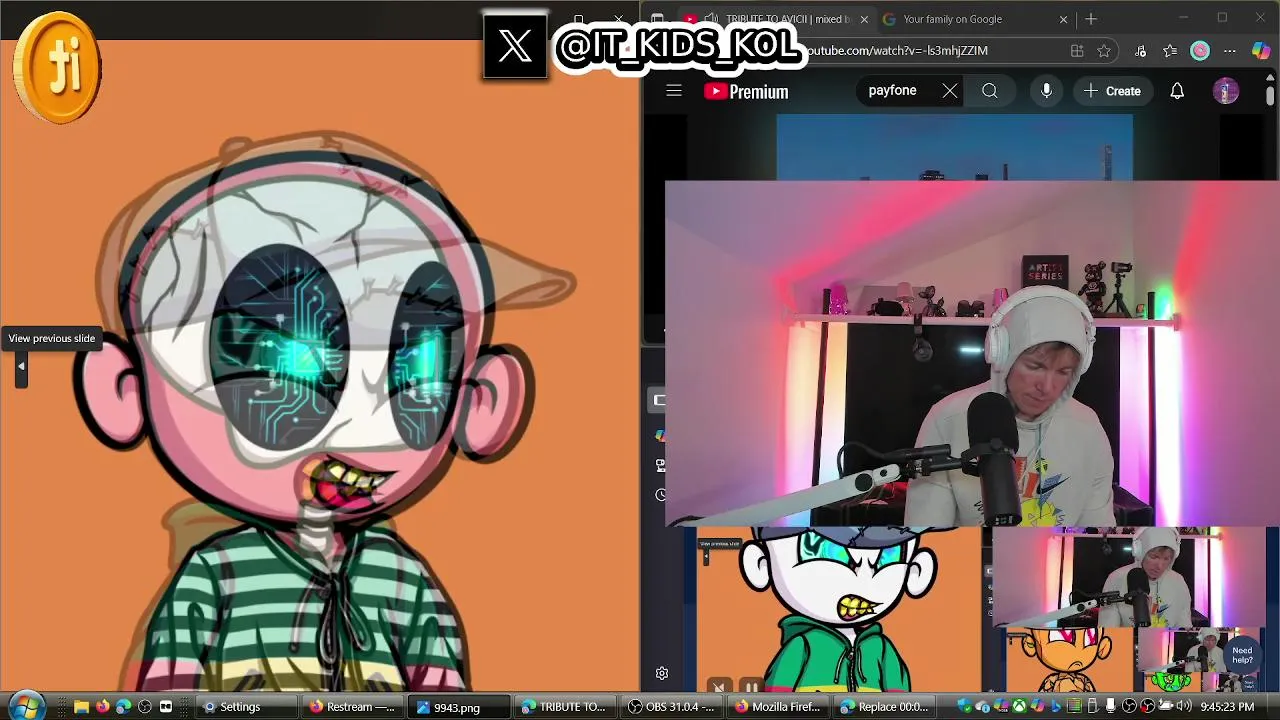The height and width of the screenshot is (720, 1280).
Task: Run the YouTube search magnifier button
Action: [x=989, y=91]
